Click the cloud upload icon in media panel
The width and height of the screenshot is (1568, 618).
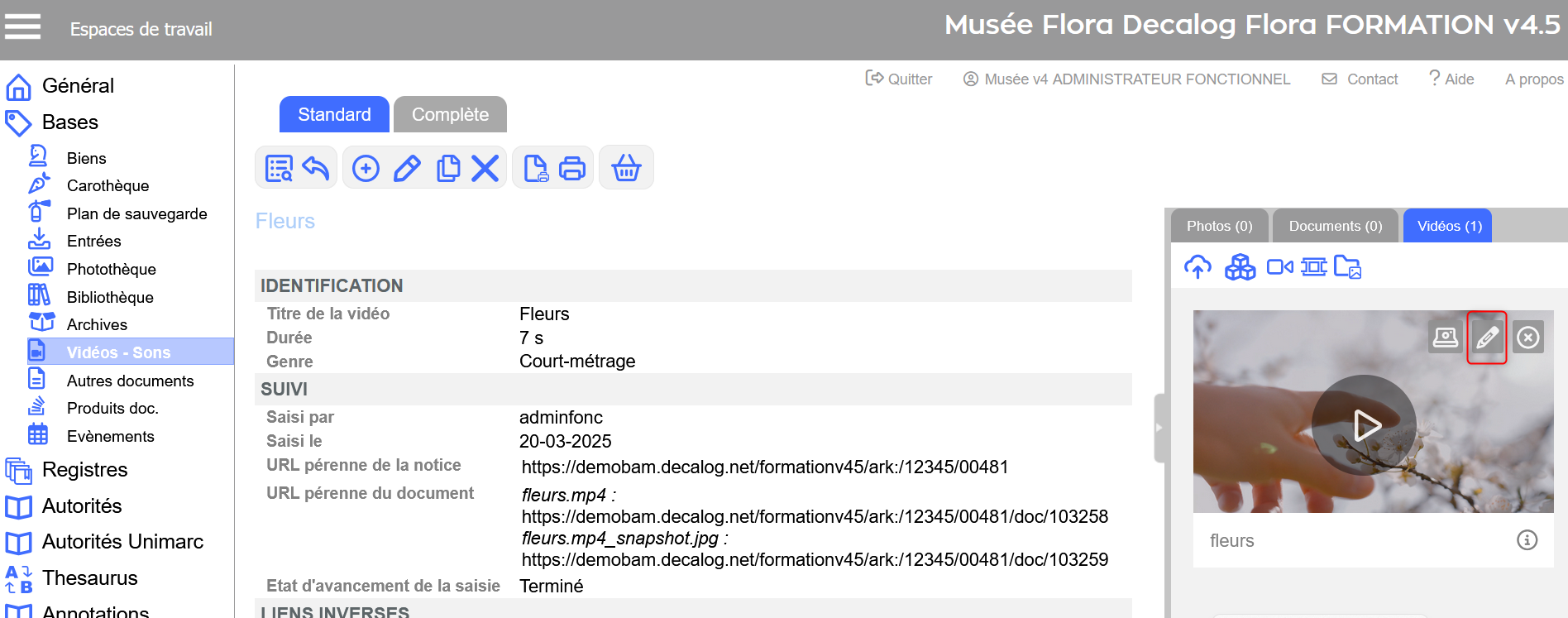(x=1198, y=267)
